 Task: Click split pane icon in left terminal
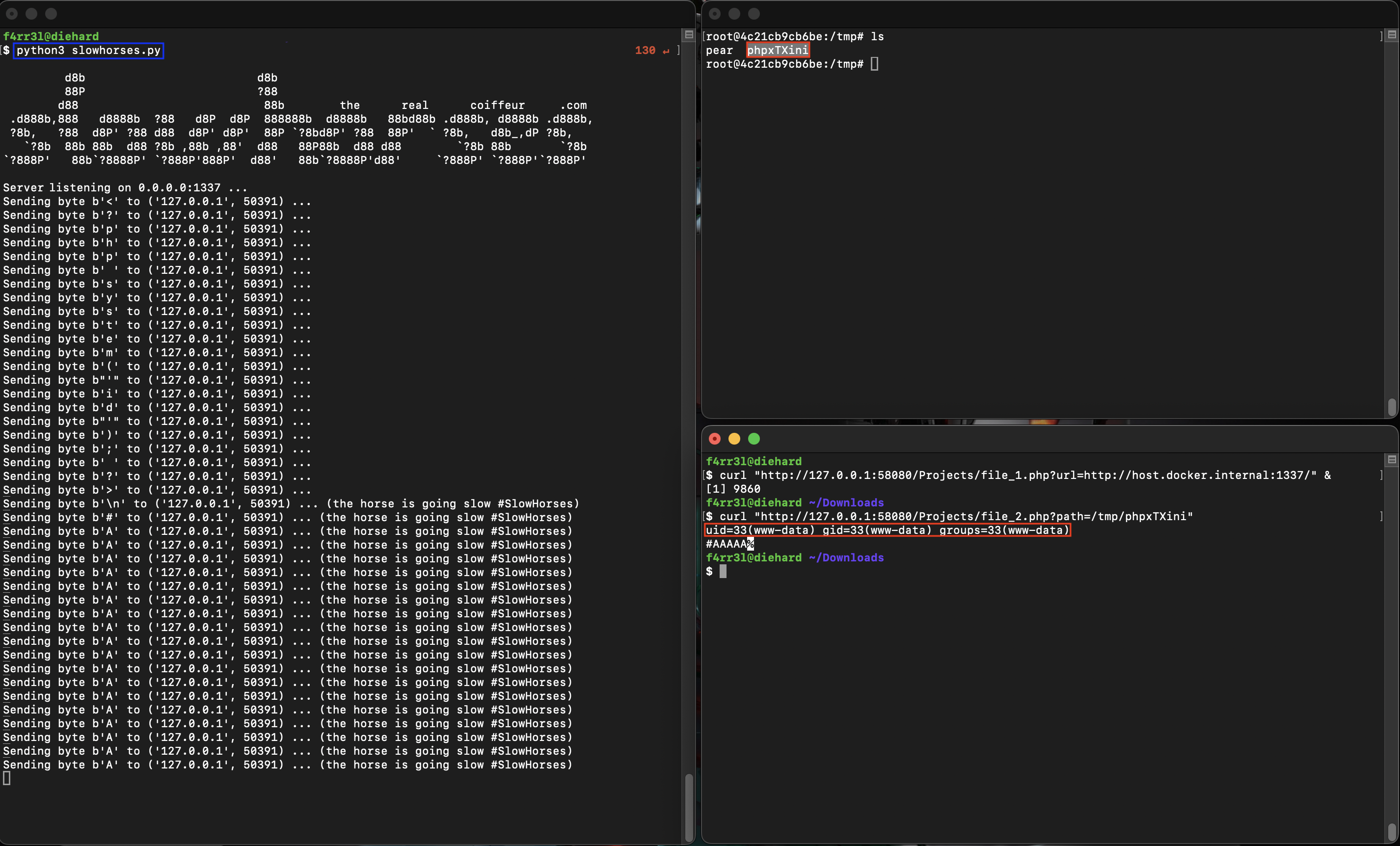tap(689, 35)
